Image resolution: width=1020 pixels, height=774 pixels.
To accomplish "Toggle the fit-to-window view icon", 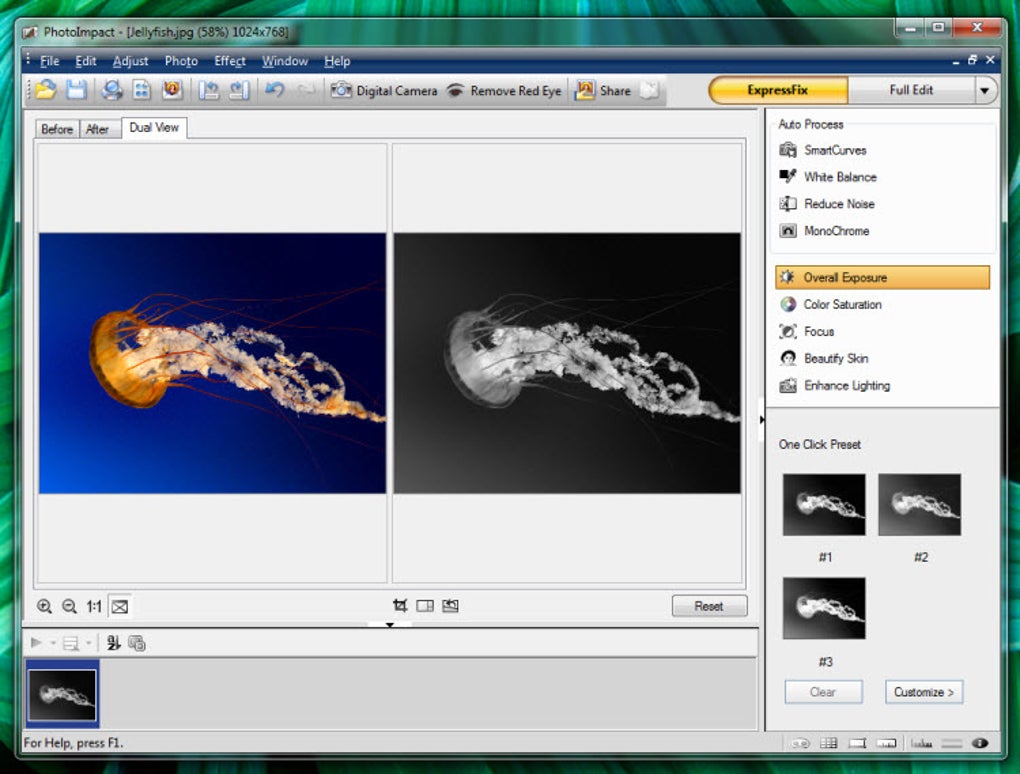I will click(120, 607).
